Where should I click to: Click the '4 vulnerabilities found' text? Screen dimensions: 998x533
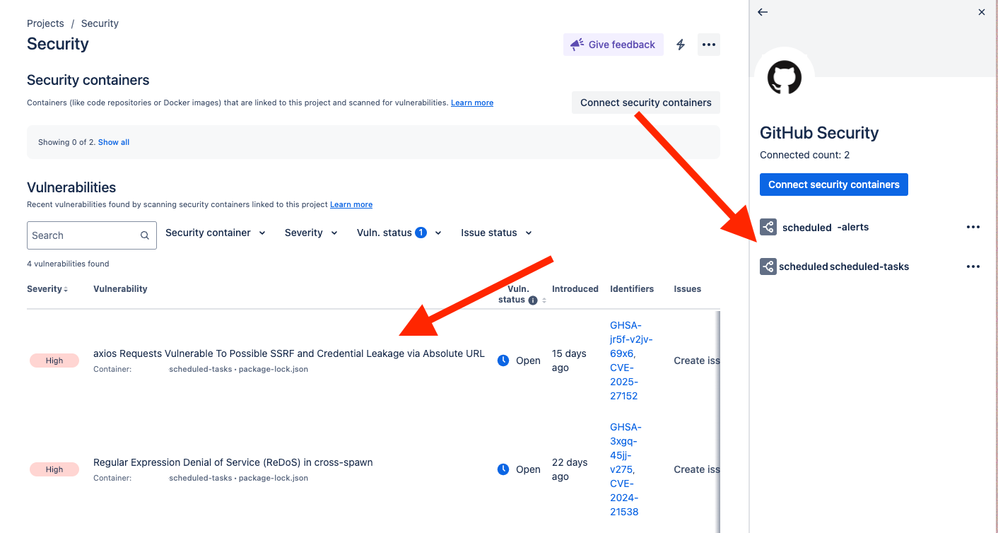click(68, 264)
